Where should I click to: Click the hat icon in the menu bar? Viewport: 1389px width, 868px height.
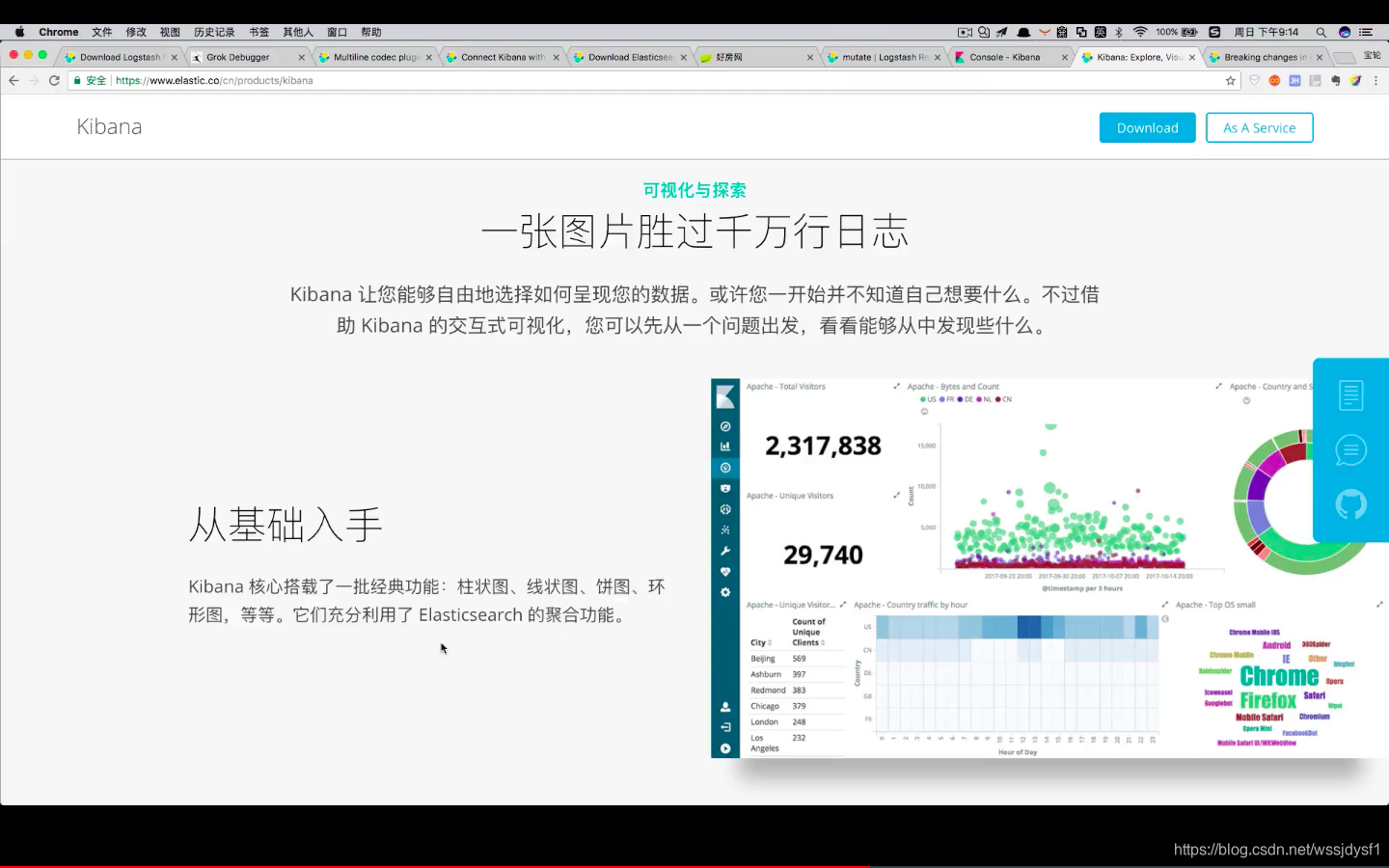pos(1023,32)
